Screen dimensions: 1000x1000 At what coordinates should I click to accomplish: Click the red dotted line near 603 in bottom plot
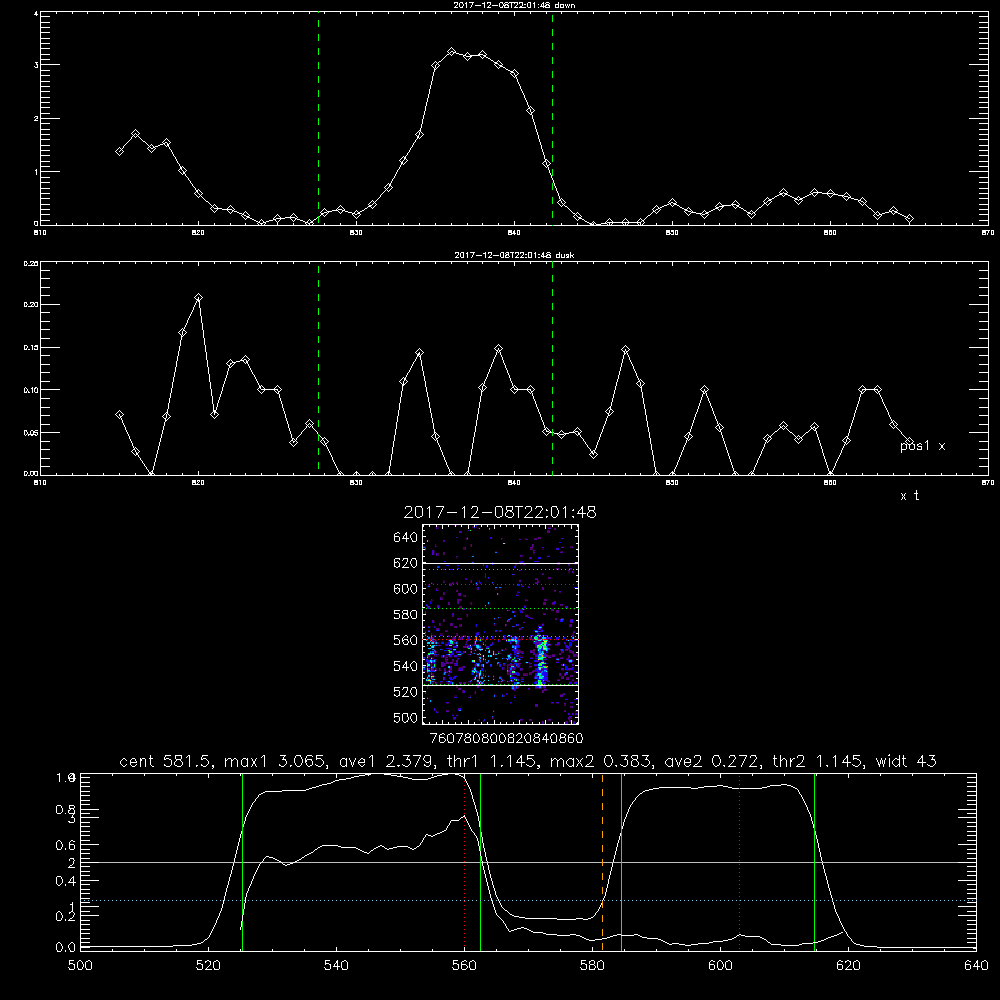coord(739,861)
